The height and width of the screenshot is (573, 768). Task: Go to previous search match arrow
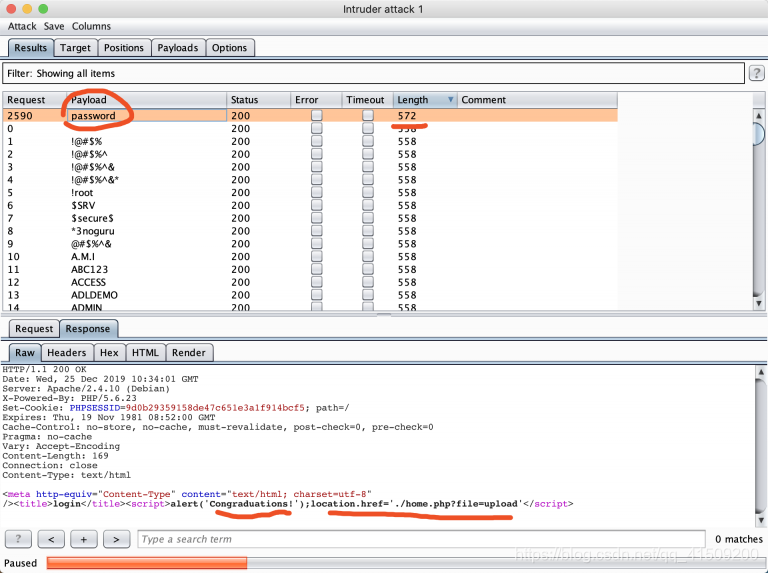pos(51,539)
